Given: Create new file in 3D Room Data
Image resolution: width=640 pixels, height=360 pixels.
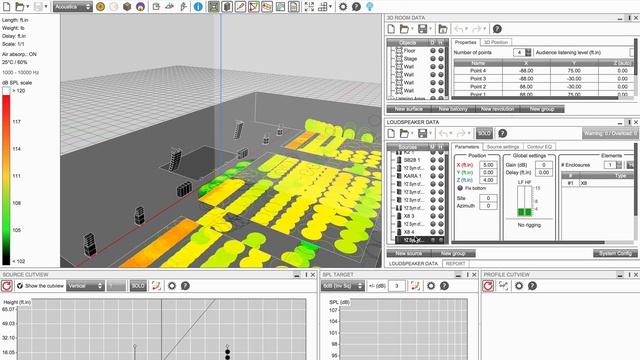Looking at the screenshot, I should pyautogui.click(x=391, y=29).
